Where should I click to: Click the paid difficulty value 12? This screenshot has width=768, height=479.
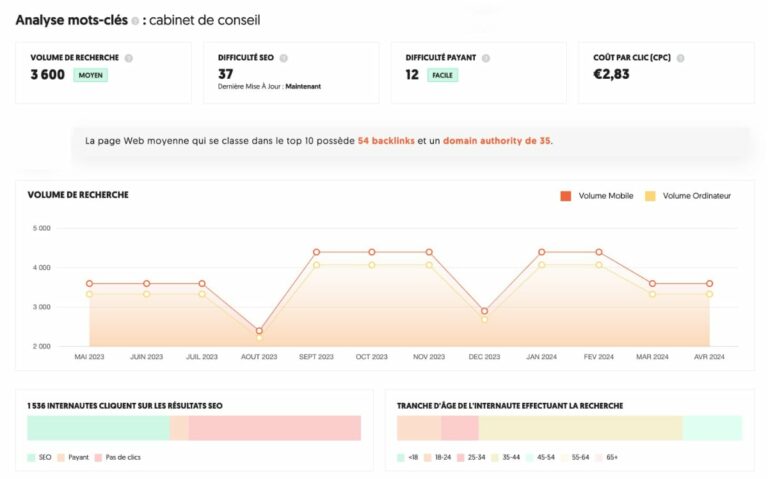coord(412,74)
